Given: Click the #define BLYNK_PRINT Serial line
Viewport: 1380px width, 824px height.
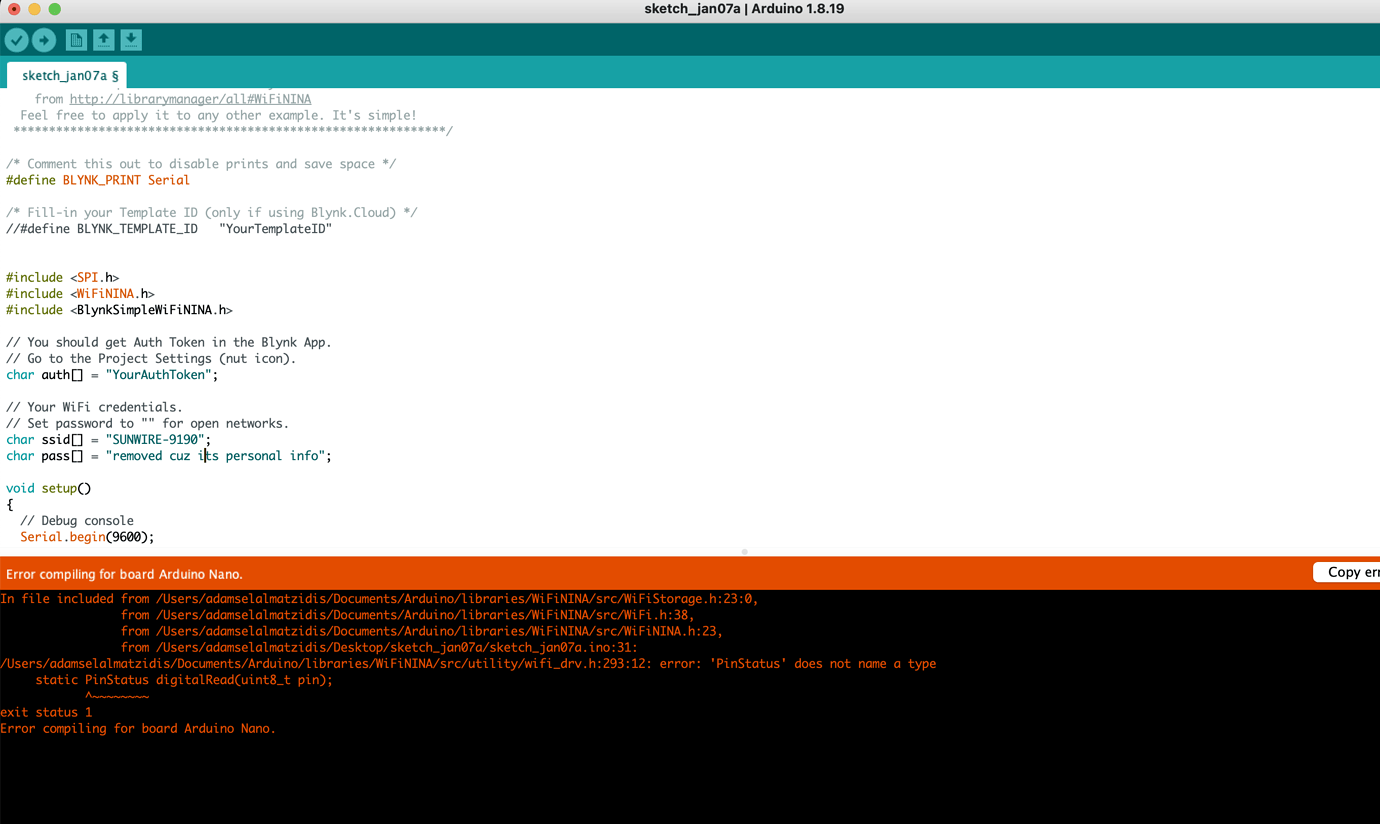Looking at the screenshot, I should 95,180.
